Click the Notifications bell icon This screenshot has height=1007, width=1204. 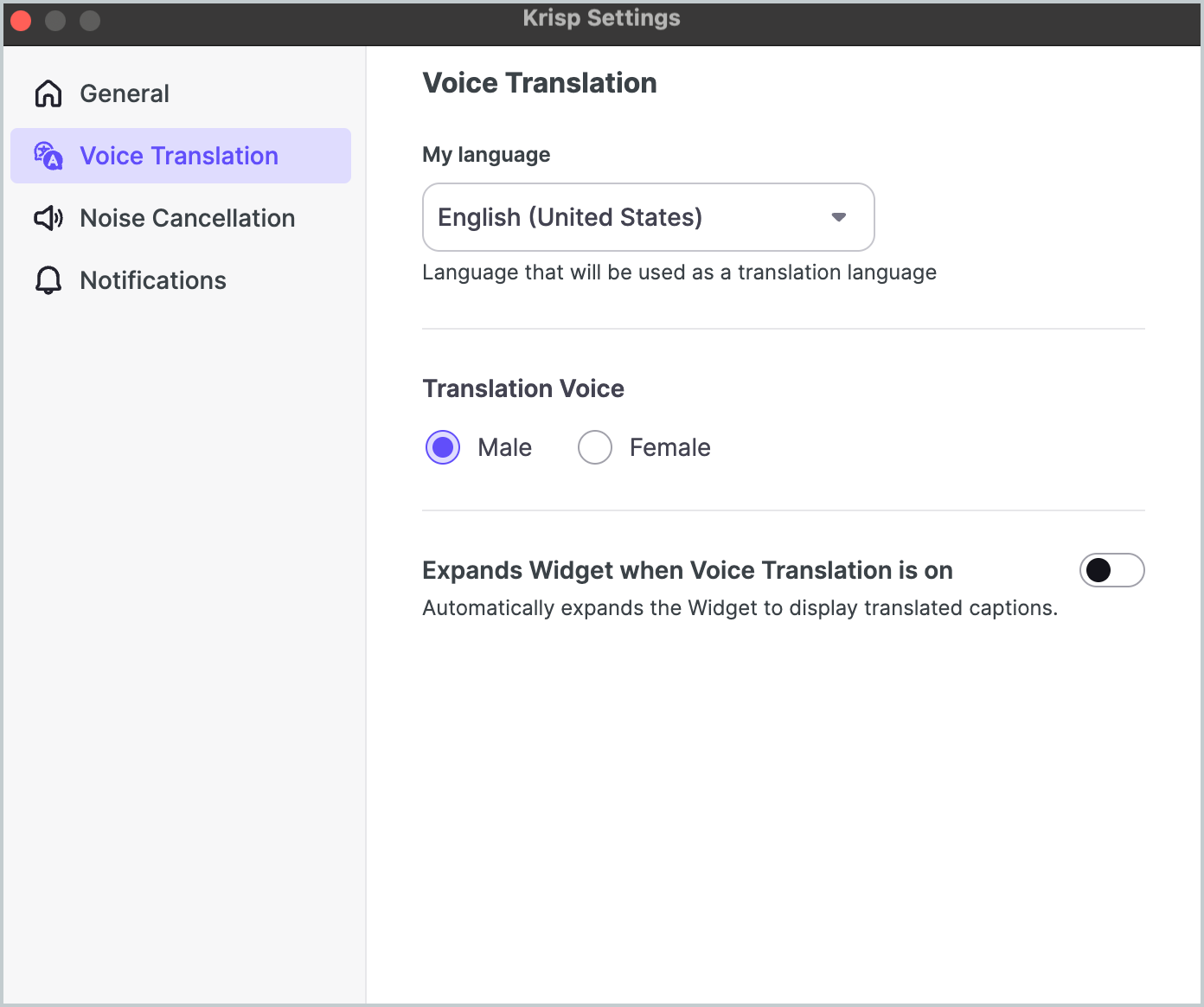[48, 280]
